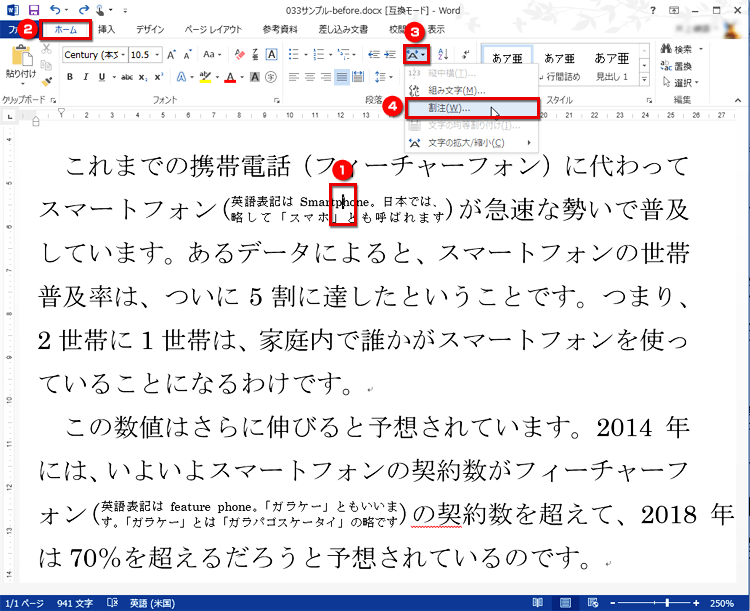This screenshot has width=750, height=611.
Task: Open the 10.5 font size dropdown
Action: coord(157,55)
